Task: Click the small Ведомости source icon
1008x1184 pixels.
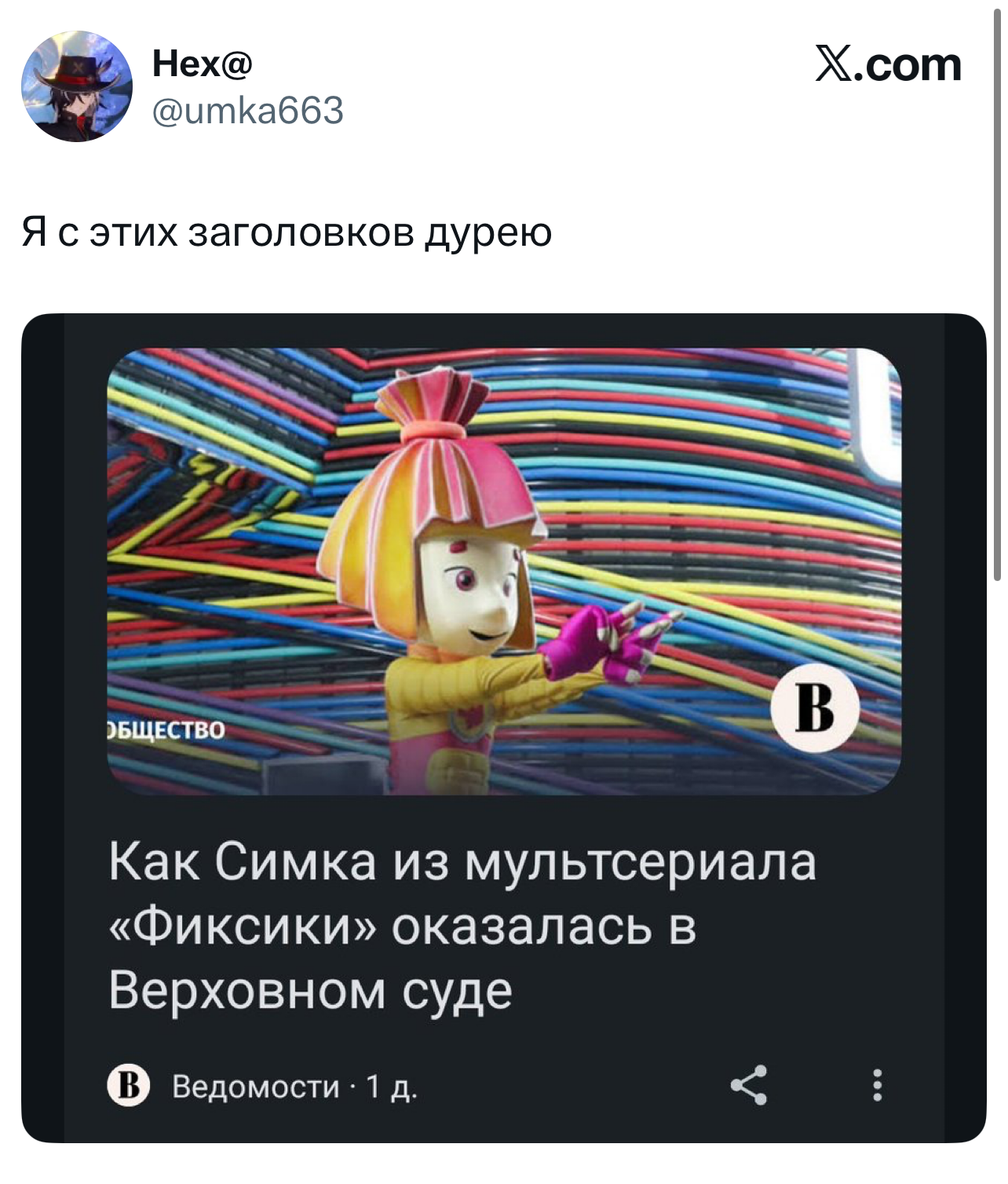Action: (x=129, y=1086)
